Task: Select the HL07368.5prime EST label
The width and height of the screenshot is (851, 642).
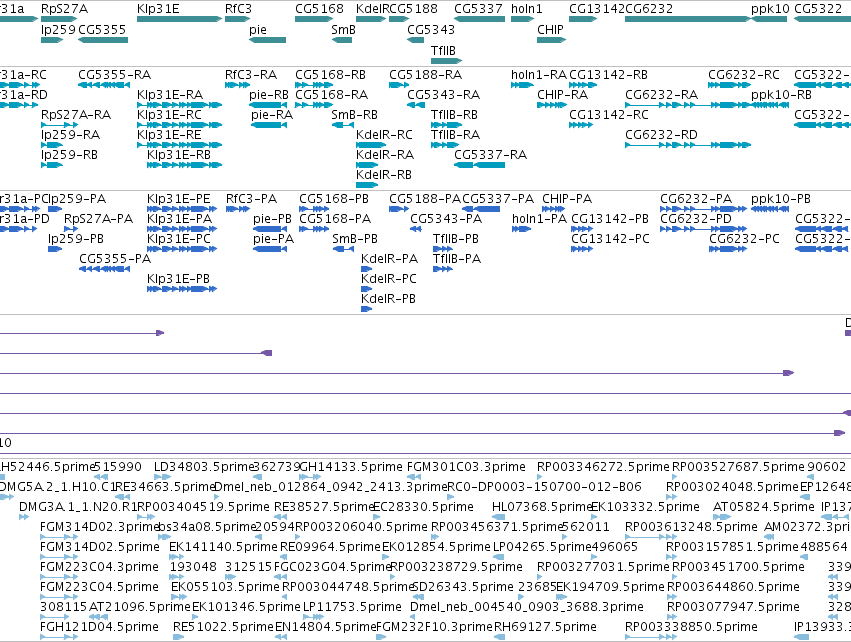Action: (x=542, y=507)
